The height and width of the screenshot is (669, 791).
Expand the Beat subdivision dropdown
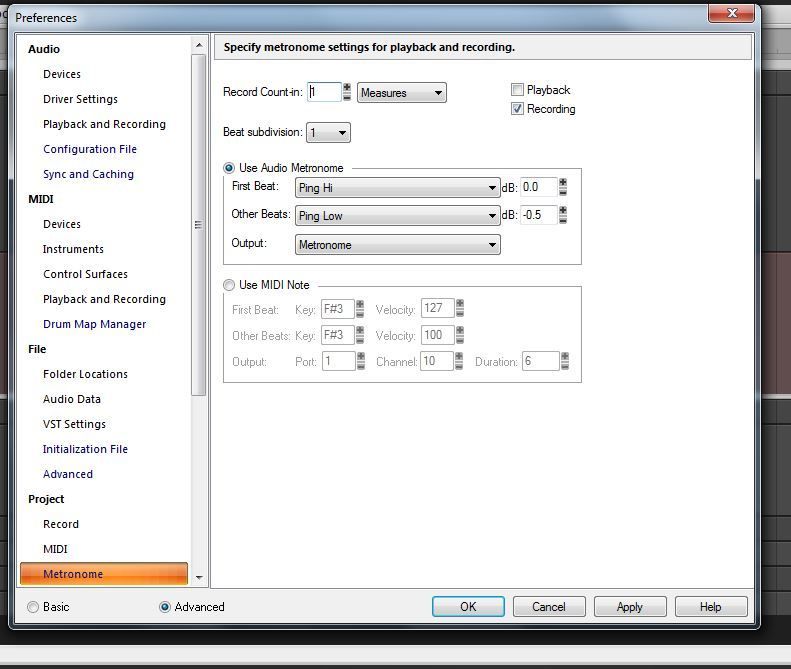pos(328,133)
